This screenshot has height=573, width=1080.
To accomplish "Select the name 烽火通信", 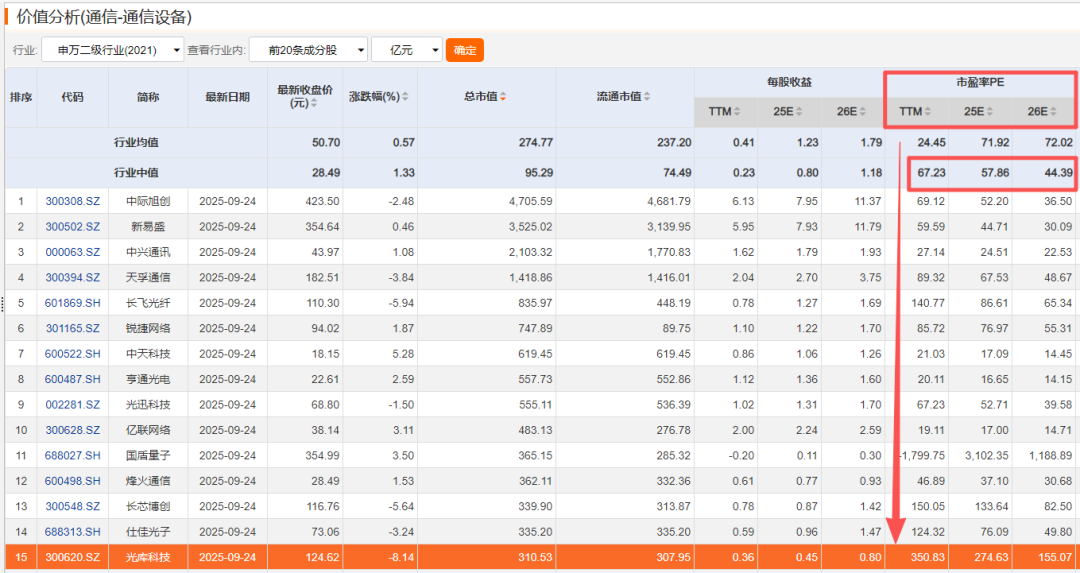I will tap(148, 481).
